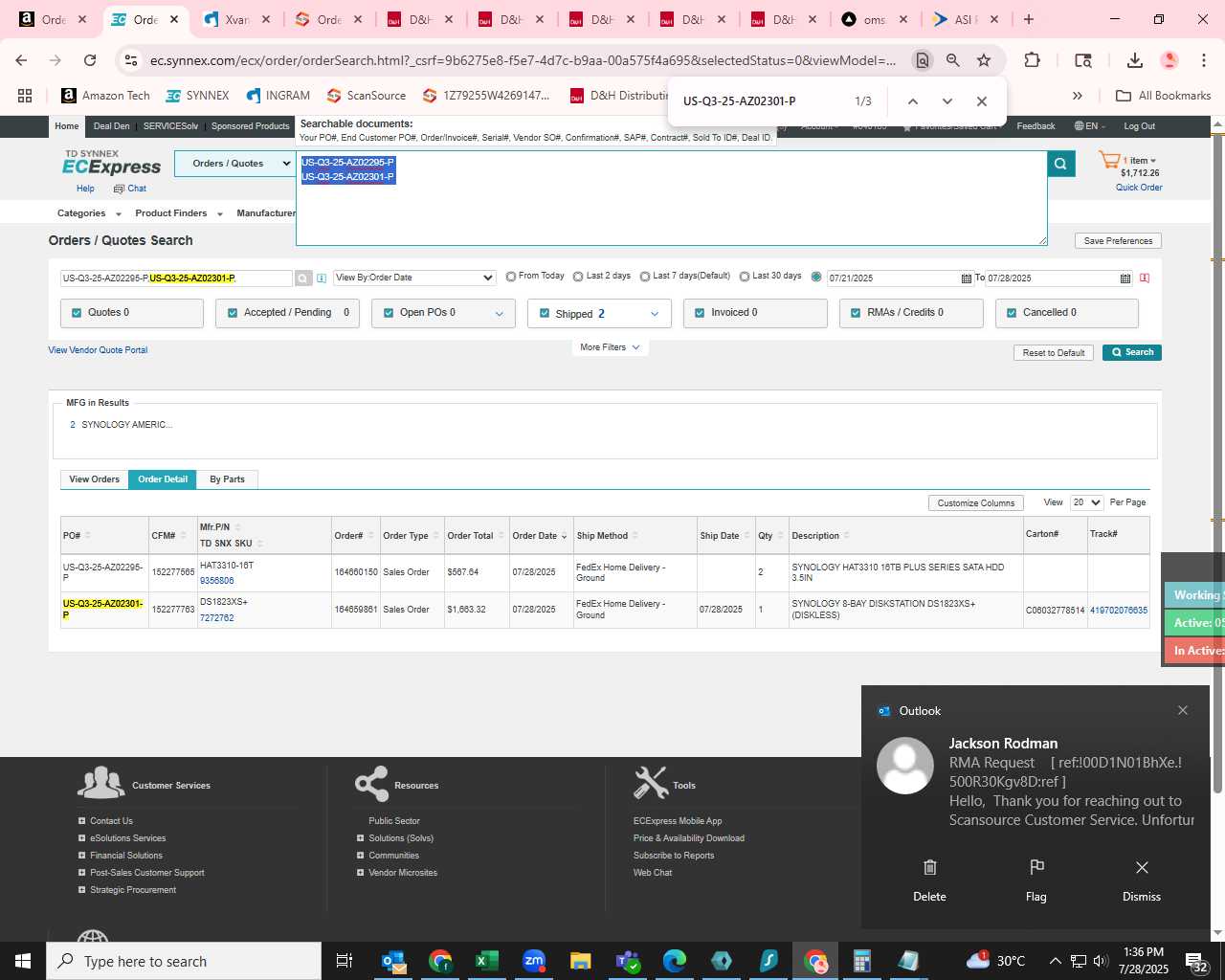Image resolution: width=1225 pixels, height=980 pixels.
Task: Open the To date calendar picker
Action: 1125,278
